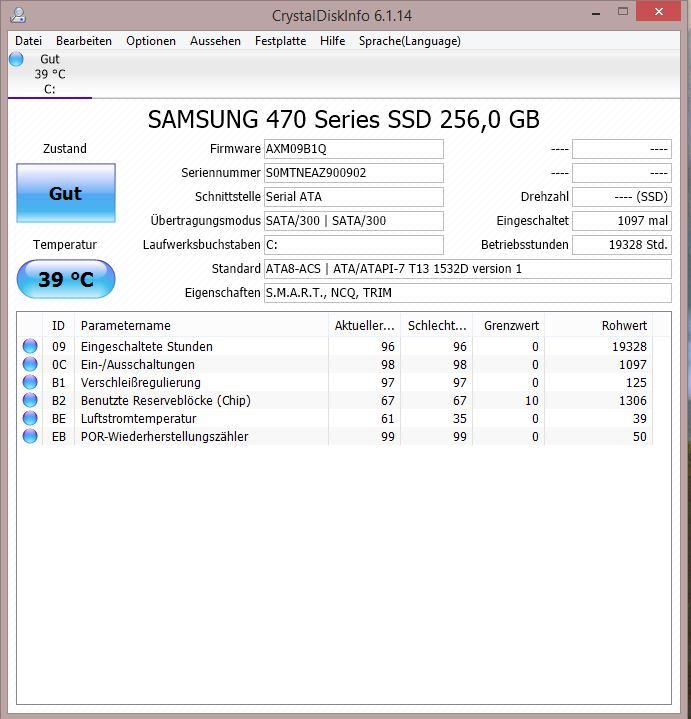The height and width of the screenshot is (719, 691).
Task: Click the blue Gut health status button
Action: [x=66, y=193]
